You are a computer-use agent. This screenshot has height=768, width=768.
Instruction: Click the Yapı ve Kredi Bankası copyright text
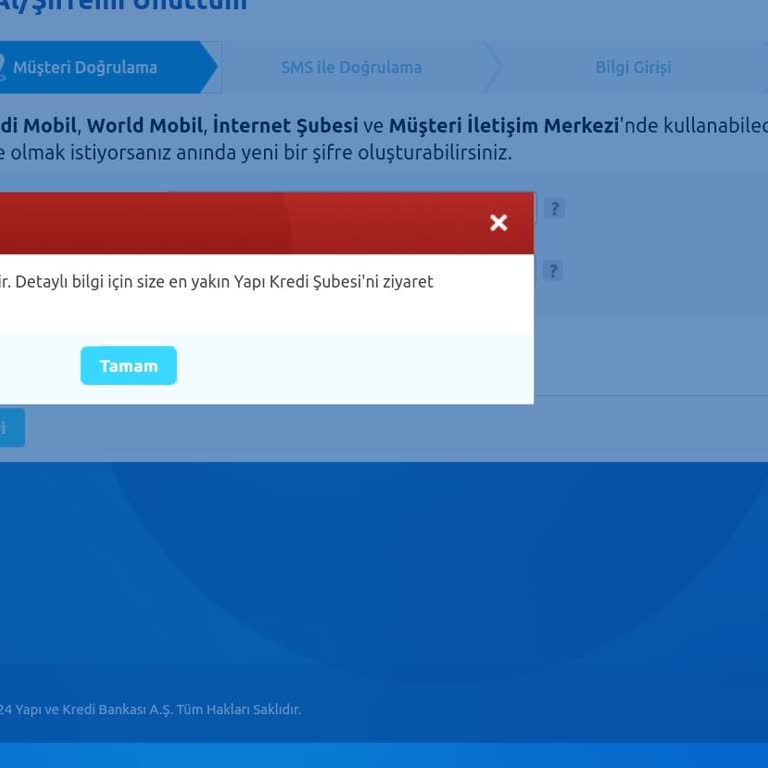[150, 709]
